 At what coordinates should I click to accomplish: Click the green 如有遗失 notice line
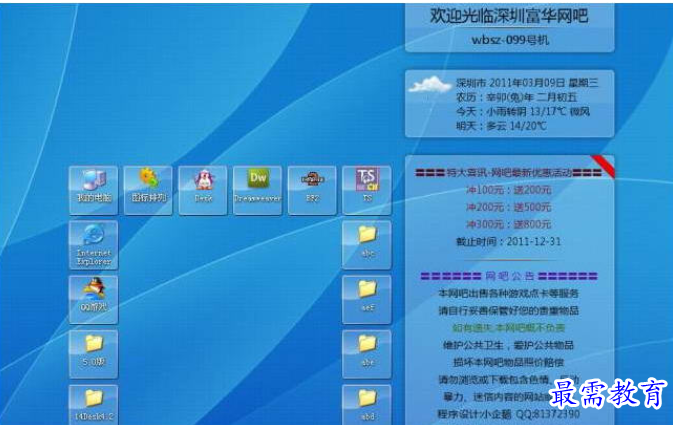pyautogui.click(x=509, y=328)
